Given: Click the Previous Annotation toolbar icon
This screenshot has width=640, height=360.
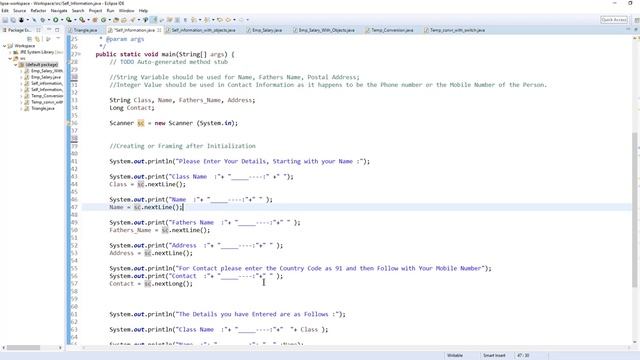Looking at the screenshot, I should (207, 20).
